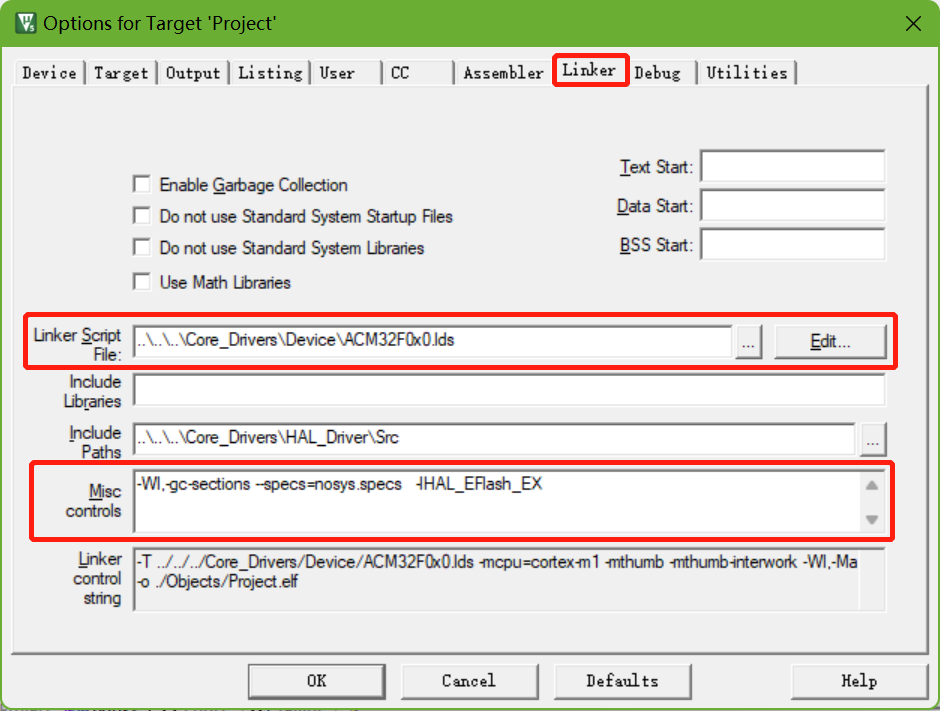This screenshot has height=711, width=940.
Task: Open the Target tab
Action: 121,73
